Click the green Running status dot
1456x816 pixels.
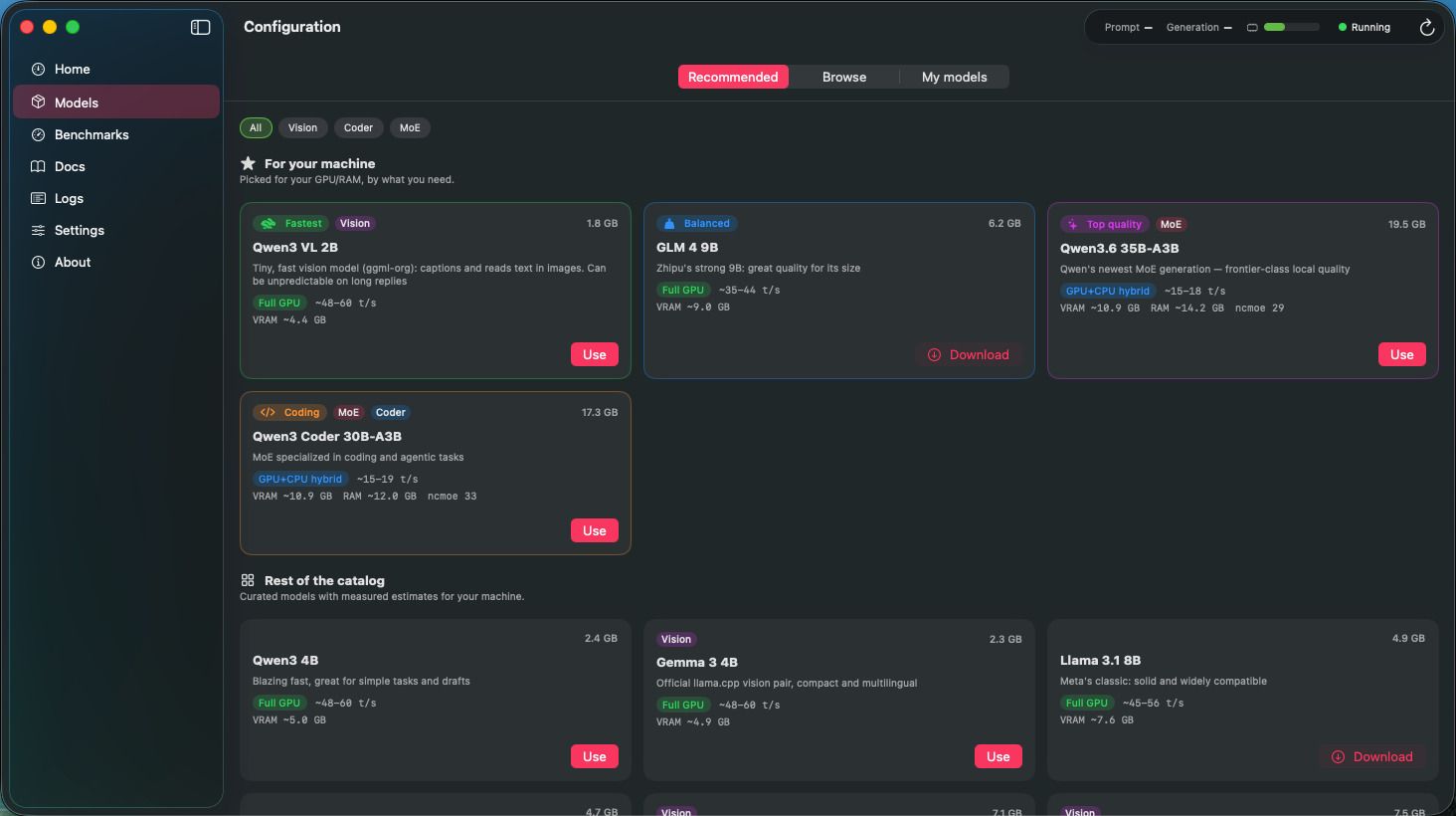coord(1343,28)
